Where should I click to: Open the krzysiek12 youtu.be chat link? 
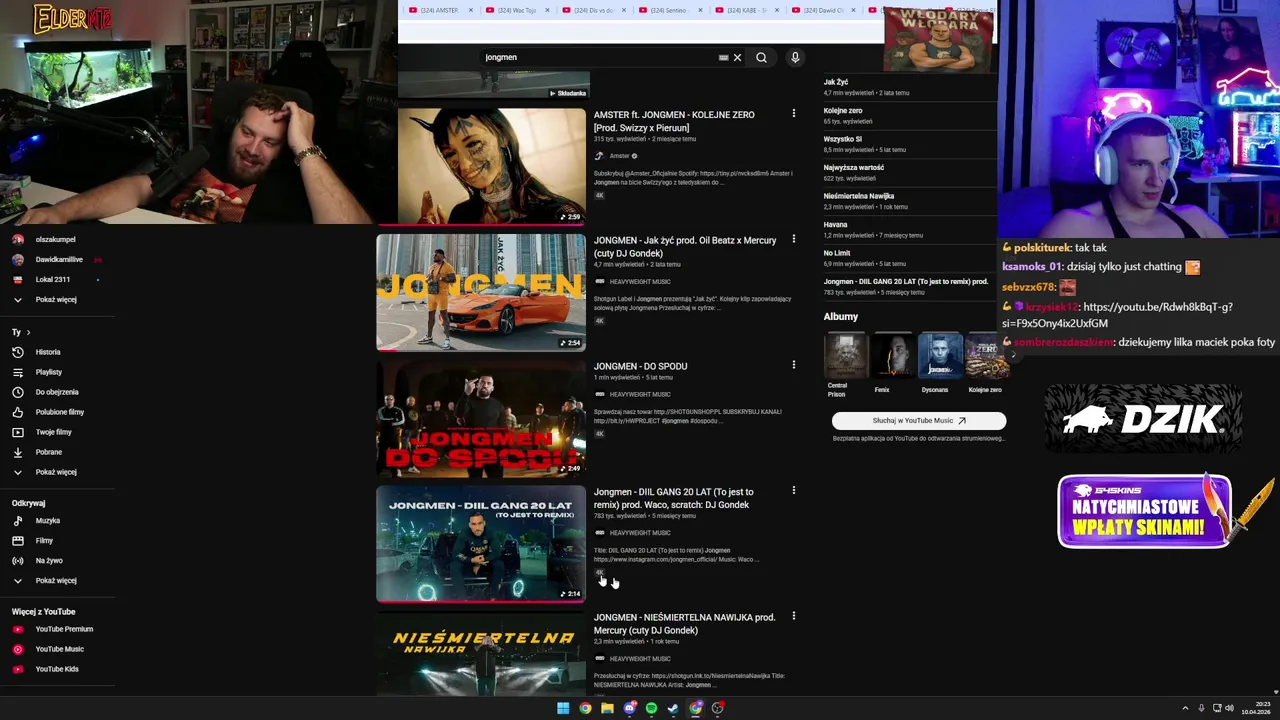pyautogui.click(x=1118, y=315)
